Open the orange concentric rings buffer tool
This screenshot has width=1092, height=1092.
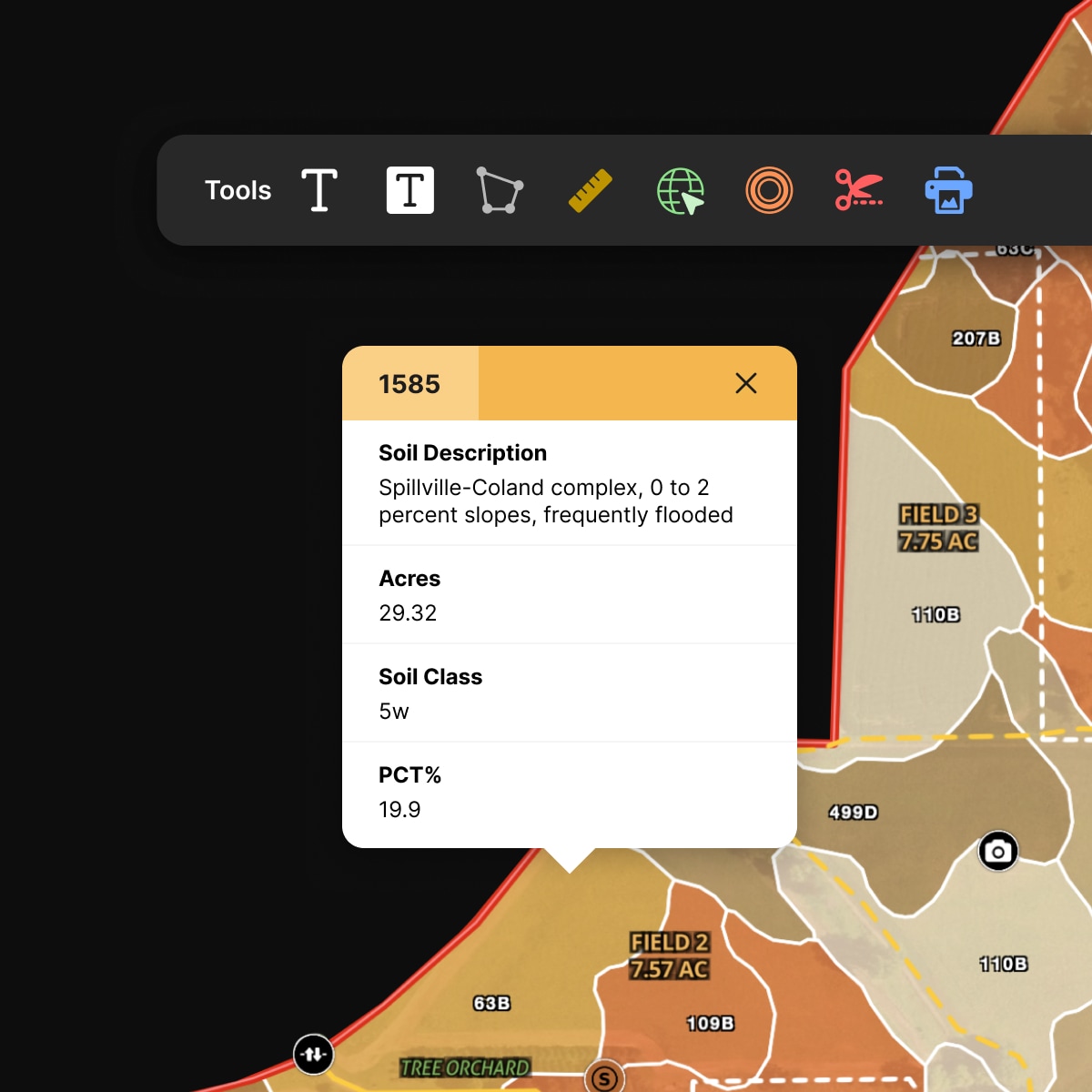[769, 190]
